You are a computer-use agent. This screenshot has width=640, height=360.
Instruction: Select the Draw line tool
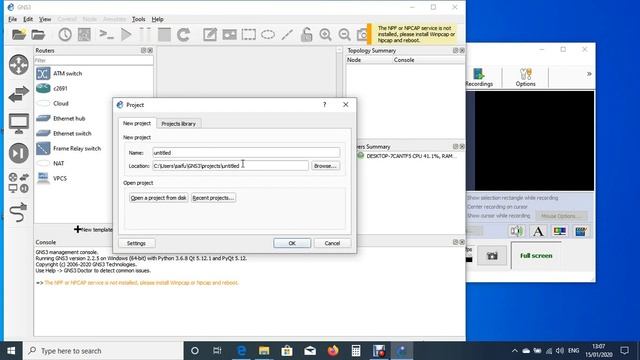tap(287, 34)
